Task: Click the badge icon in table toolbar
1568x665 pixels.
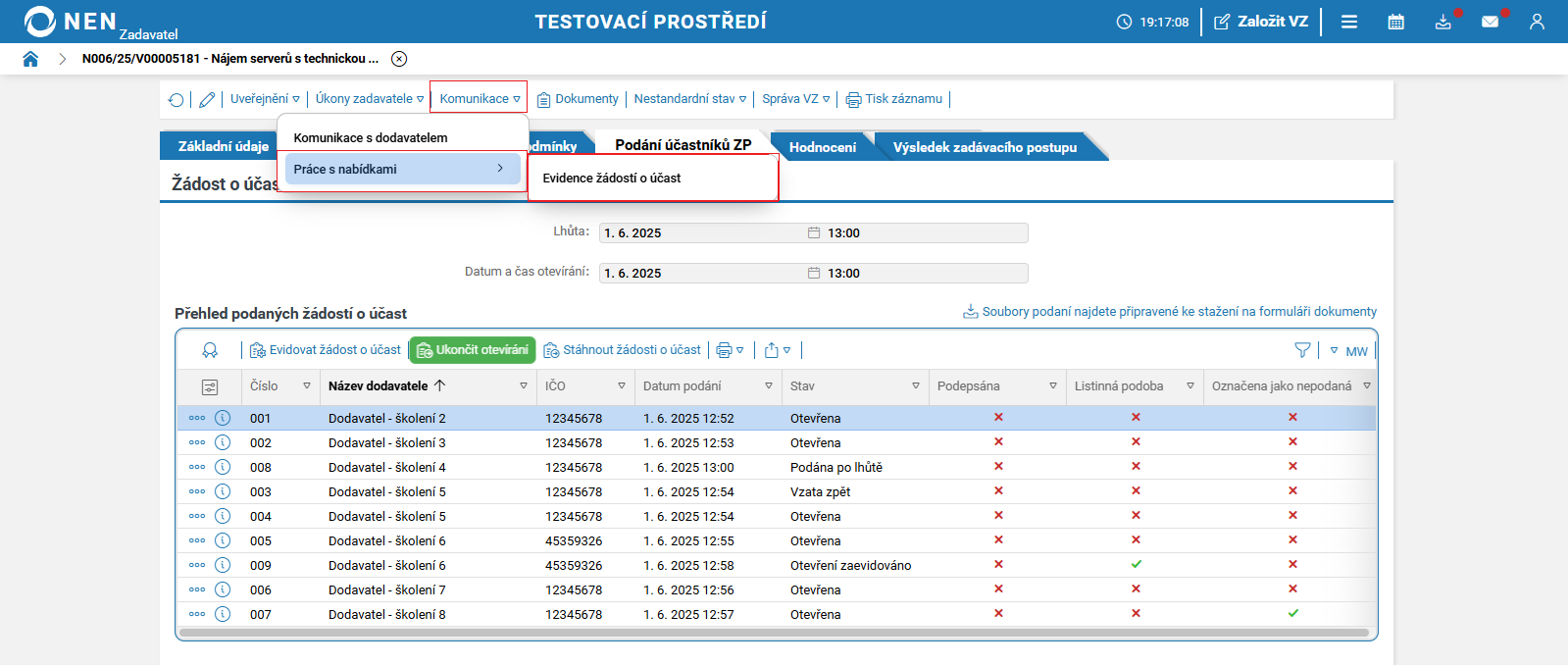Action: click(210, 350)
